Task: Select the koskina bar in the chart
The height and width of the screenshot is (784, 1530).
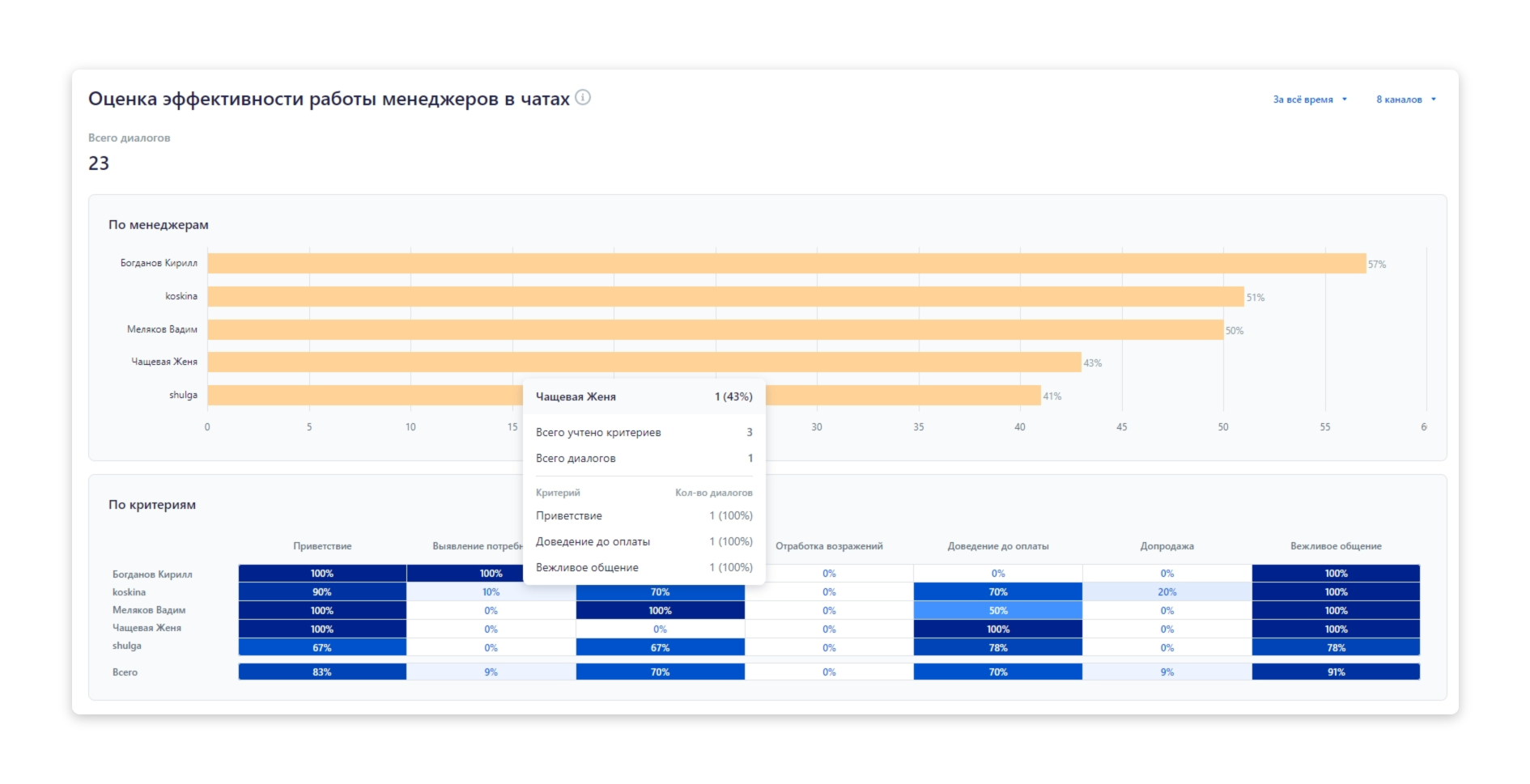Action: tap(725, 297)
